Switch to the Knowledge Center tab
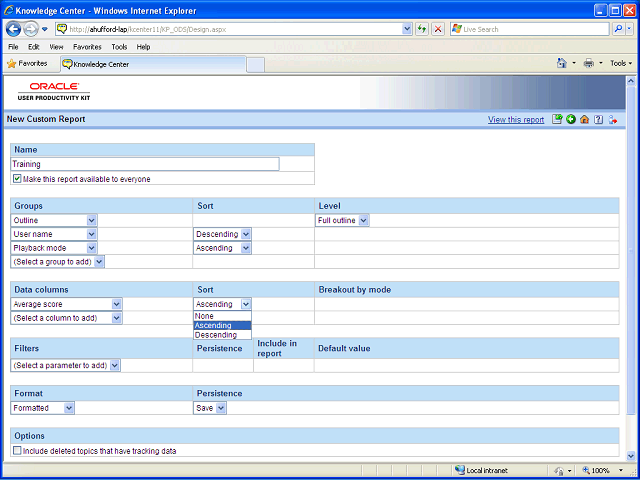640x480 pixels. tap(153, 64)
